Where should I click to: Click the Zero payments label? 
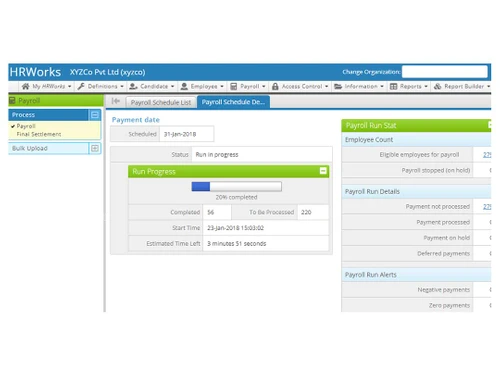tap(449, 306)
